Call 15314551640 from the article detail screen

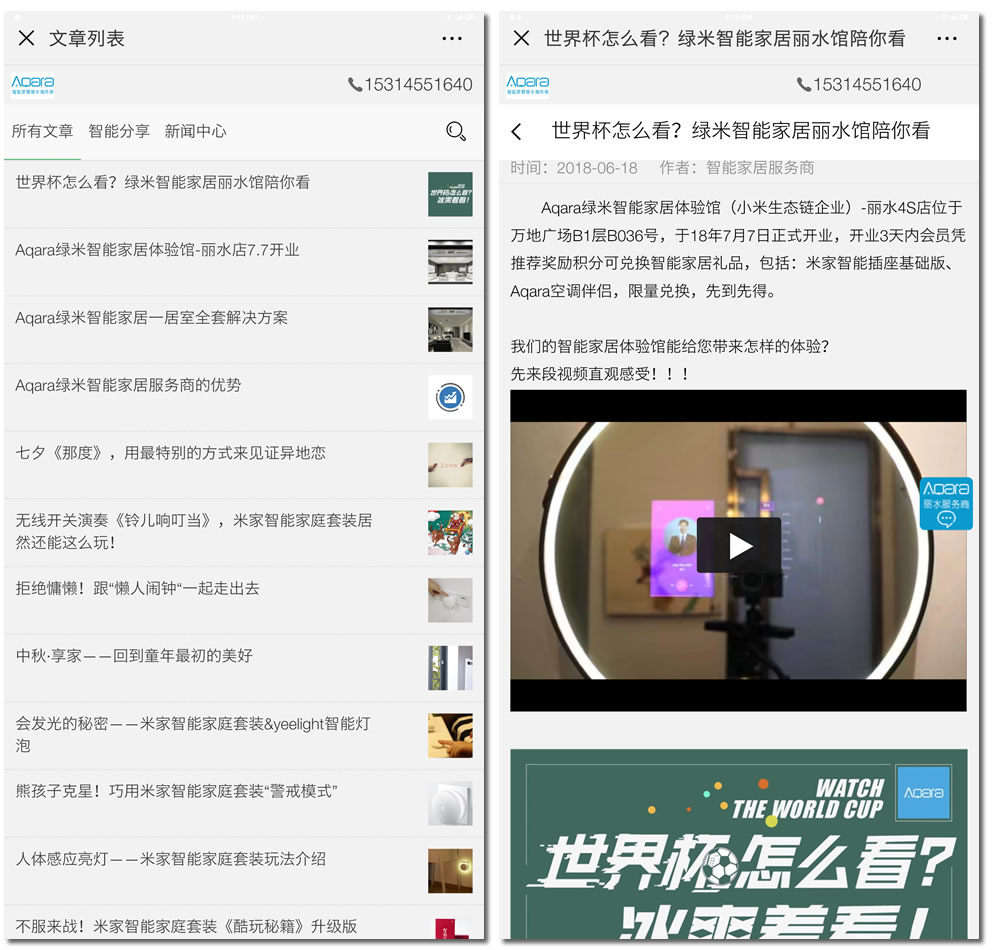click(858, 84)
